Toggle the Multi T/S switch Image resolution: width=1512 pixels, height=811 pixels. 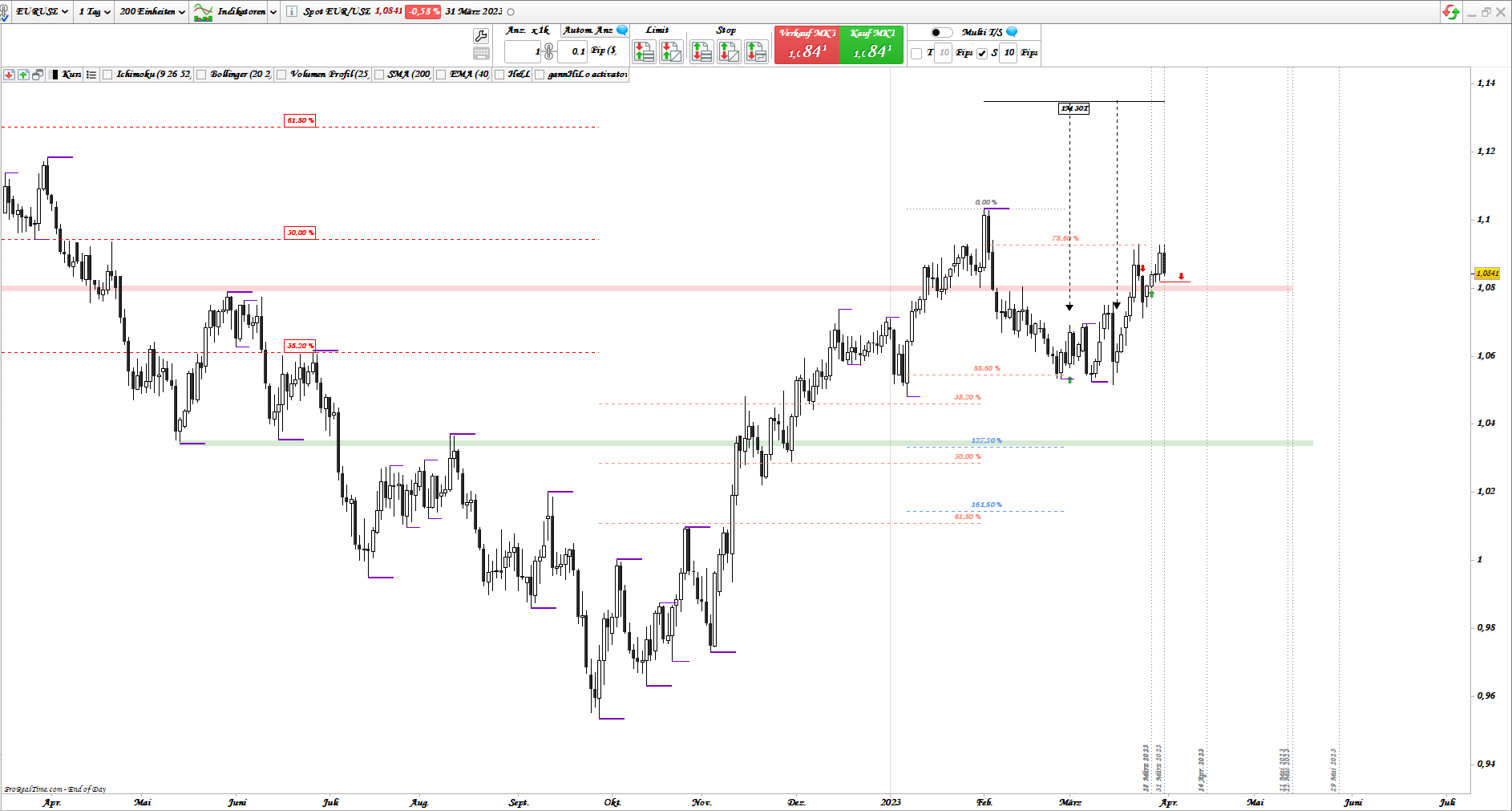(x=941, y=32)
